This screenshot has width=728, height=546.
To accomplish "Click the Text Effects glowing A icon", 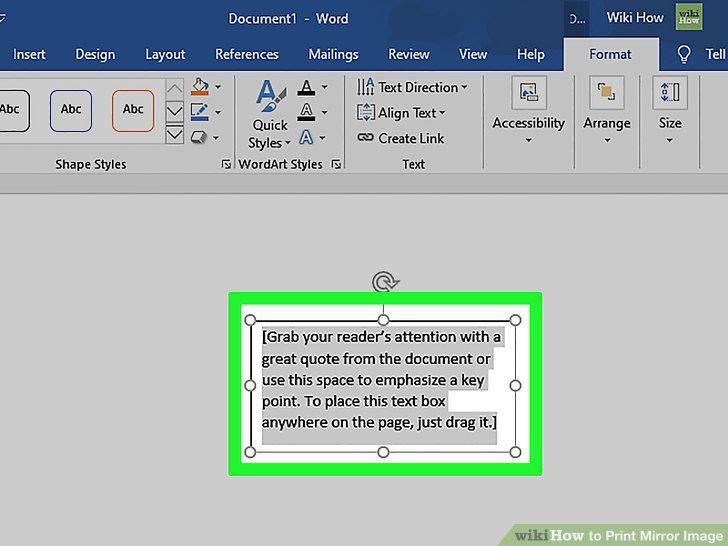I will point(306,137).
